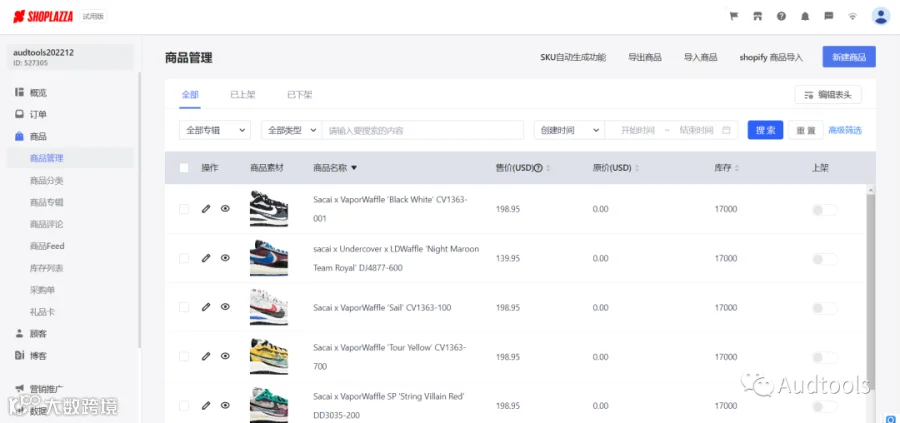Image resolution: width=900 pixels, height=423 pixels.
Task: Toggle the 上架 switch for 'Tour Yellow' product
Action: (825, 358)
